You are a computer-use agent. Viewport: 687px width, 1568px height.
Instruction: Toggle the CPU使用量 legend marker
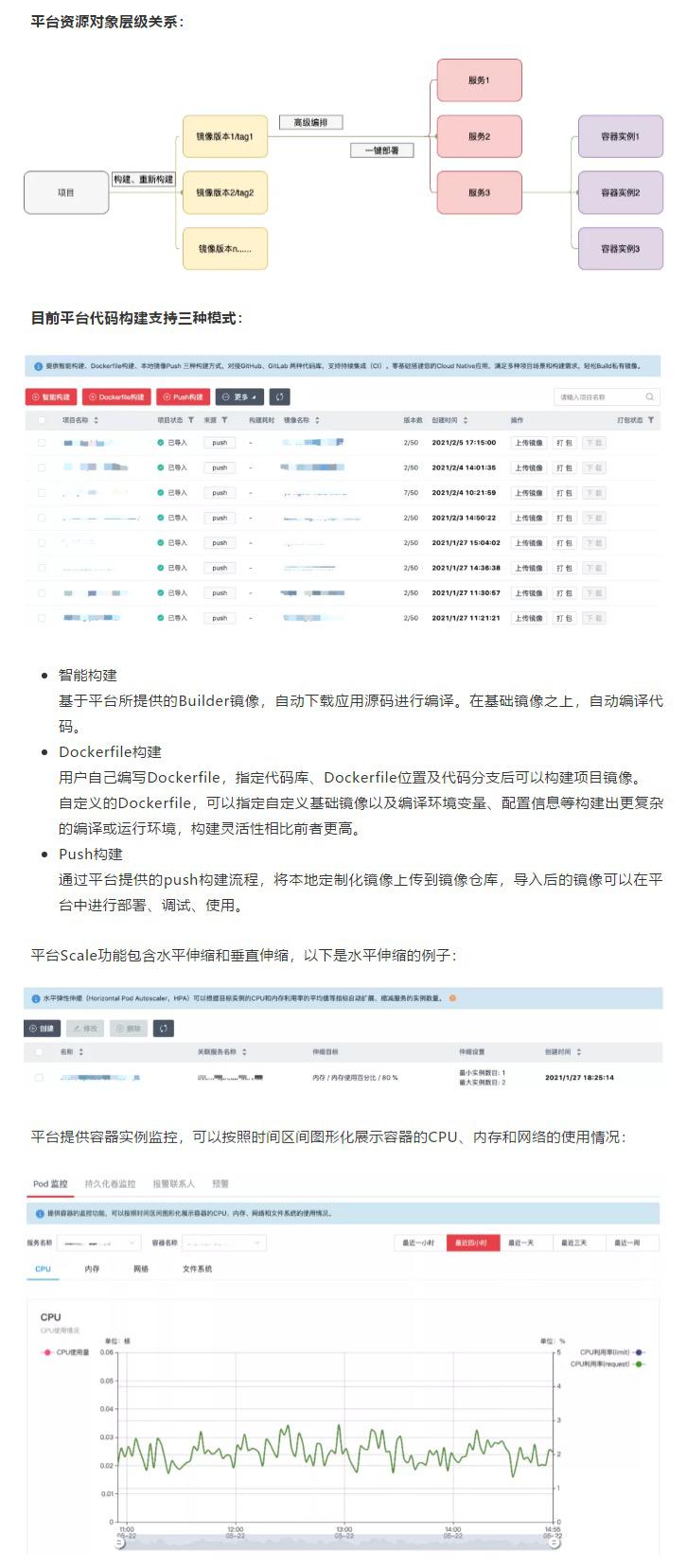(x=47, y=1352)
